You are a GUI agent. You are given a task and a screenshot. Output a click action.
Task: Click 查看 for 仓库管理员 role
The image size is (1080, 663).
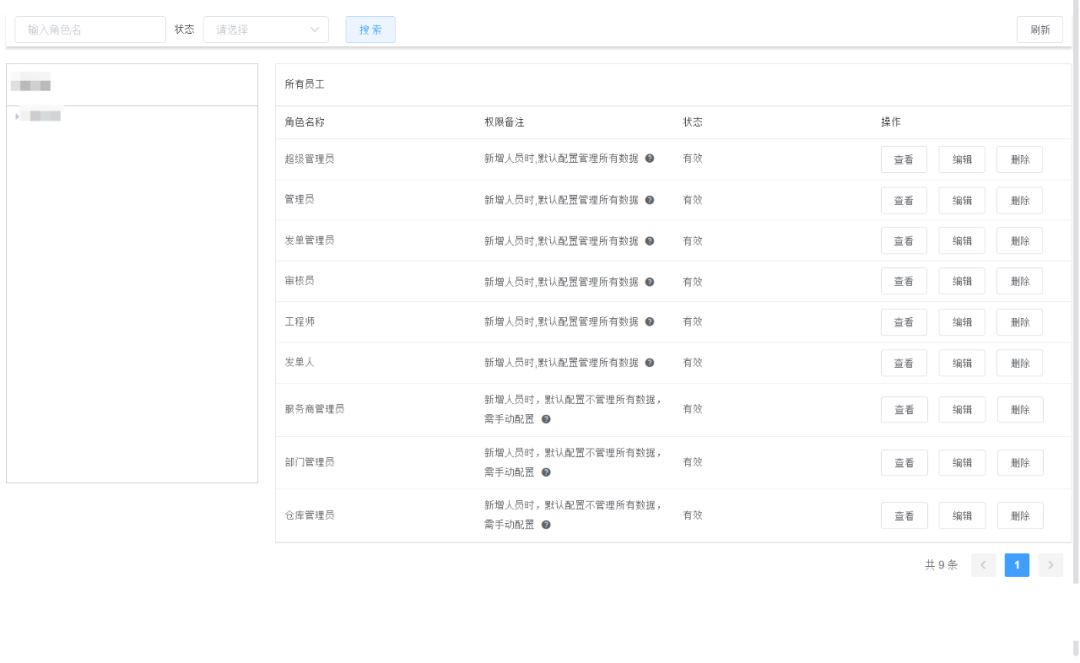pos(904,516)
